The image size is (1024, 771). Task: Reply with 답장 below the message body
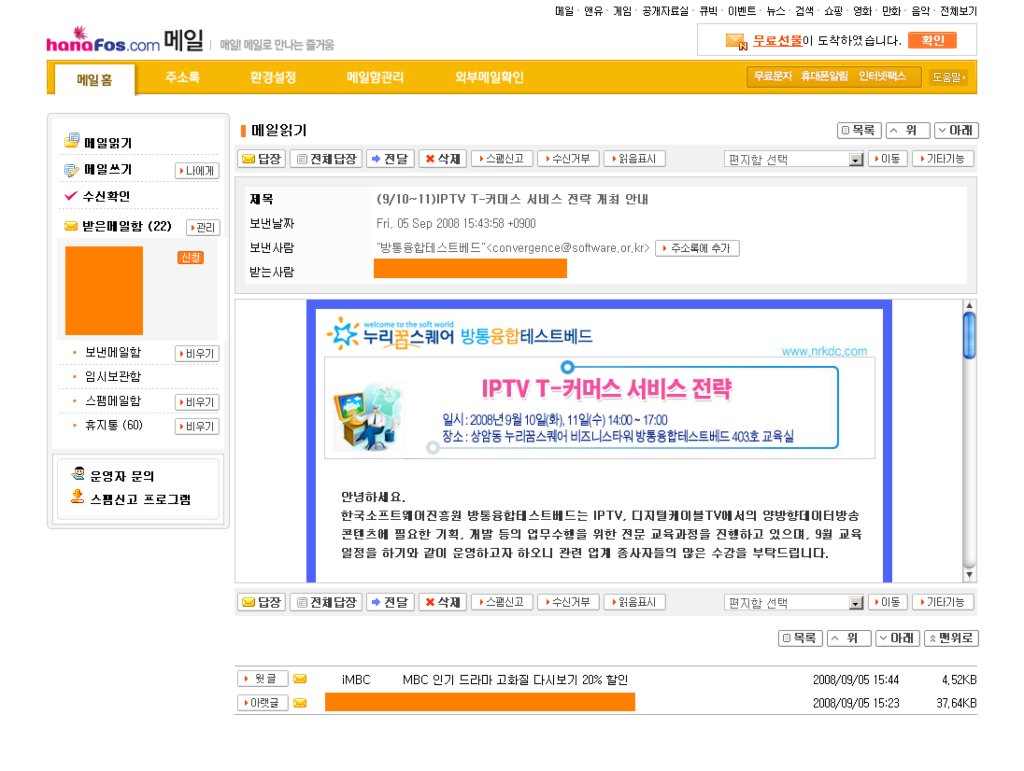tap(261, 602)
